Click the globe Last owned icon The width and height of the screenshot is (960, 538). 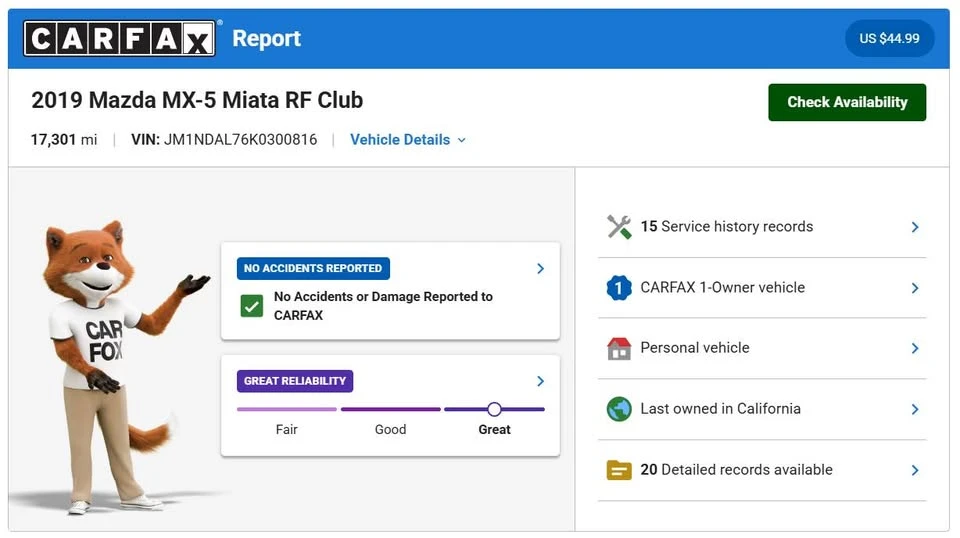tap(619, 409)
